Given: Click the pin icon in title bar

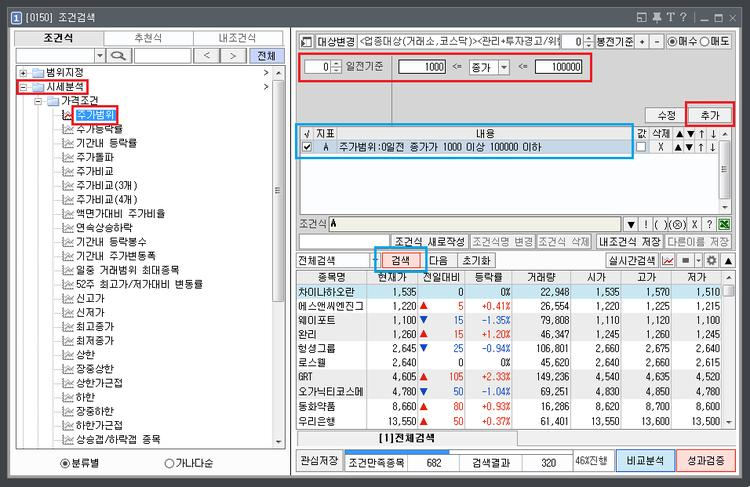Looking at the screenshot, I should click(657, 17).
